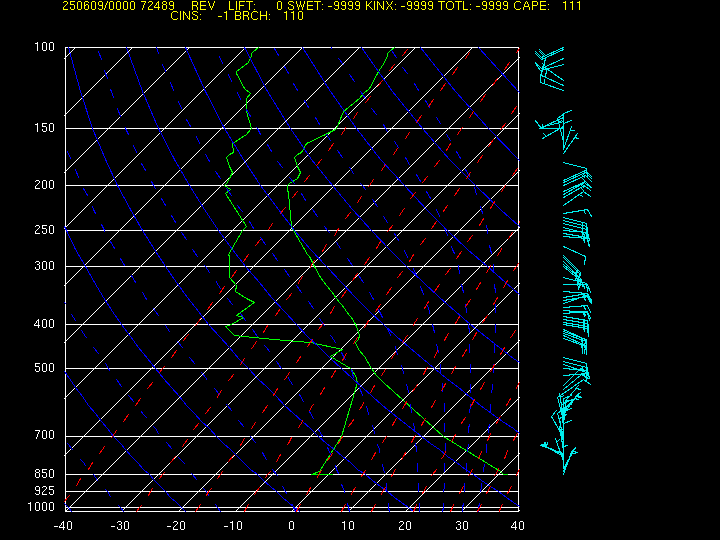This screenshot has height=540, width=720.
Task: Select the 20 temperature axis label
Action: tap(405, 526)
